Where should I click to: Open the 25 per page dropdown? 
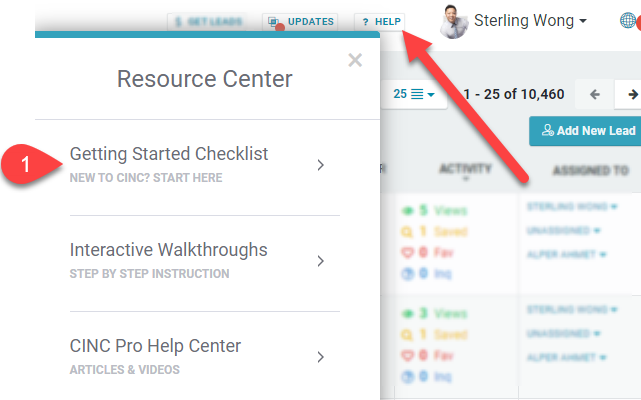click(x=413, y=95)
